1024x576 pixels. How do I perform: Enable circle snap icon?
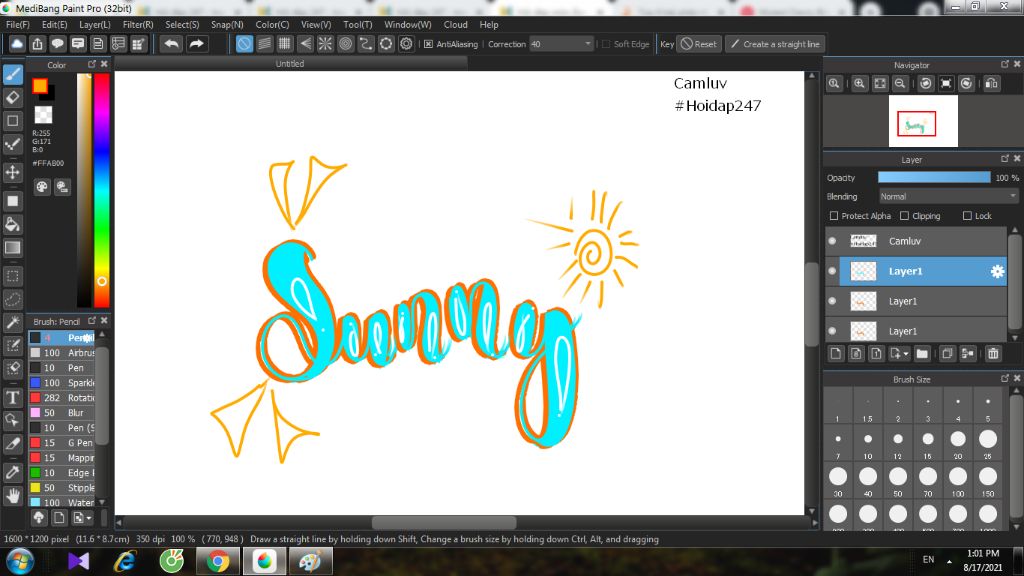345,44
